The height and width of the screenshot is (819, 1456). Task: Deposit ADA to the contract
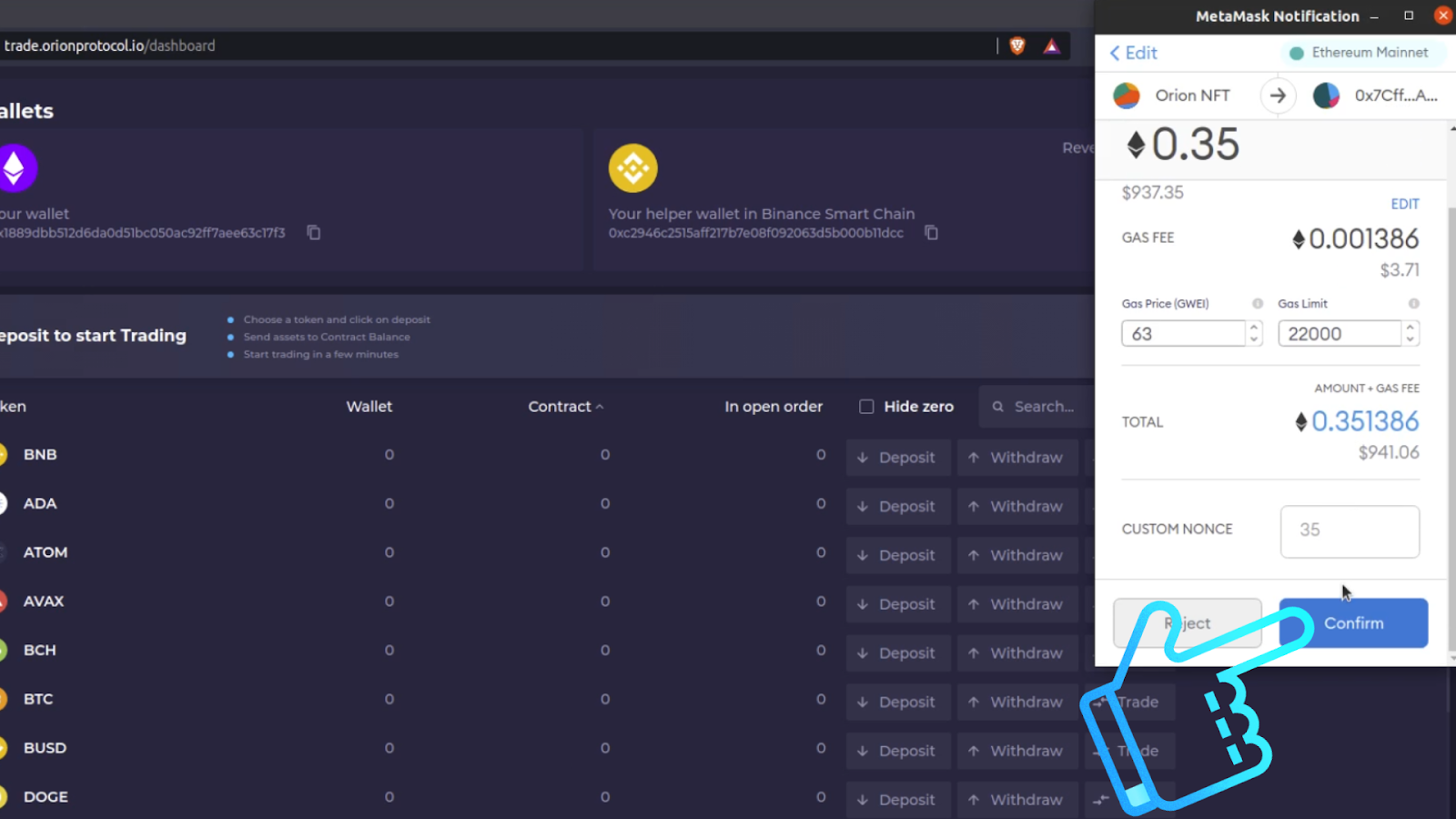898,507
